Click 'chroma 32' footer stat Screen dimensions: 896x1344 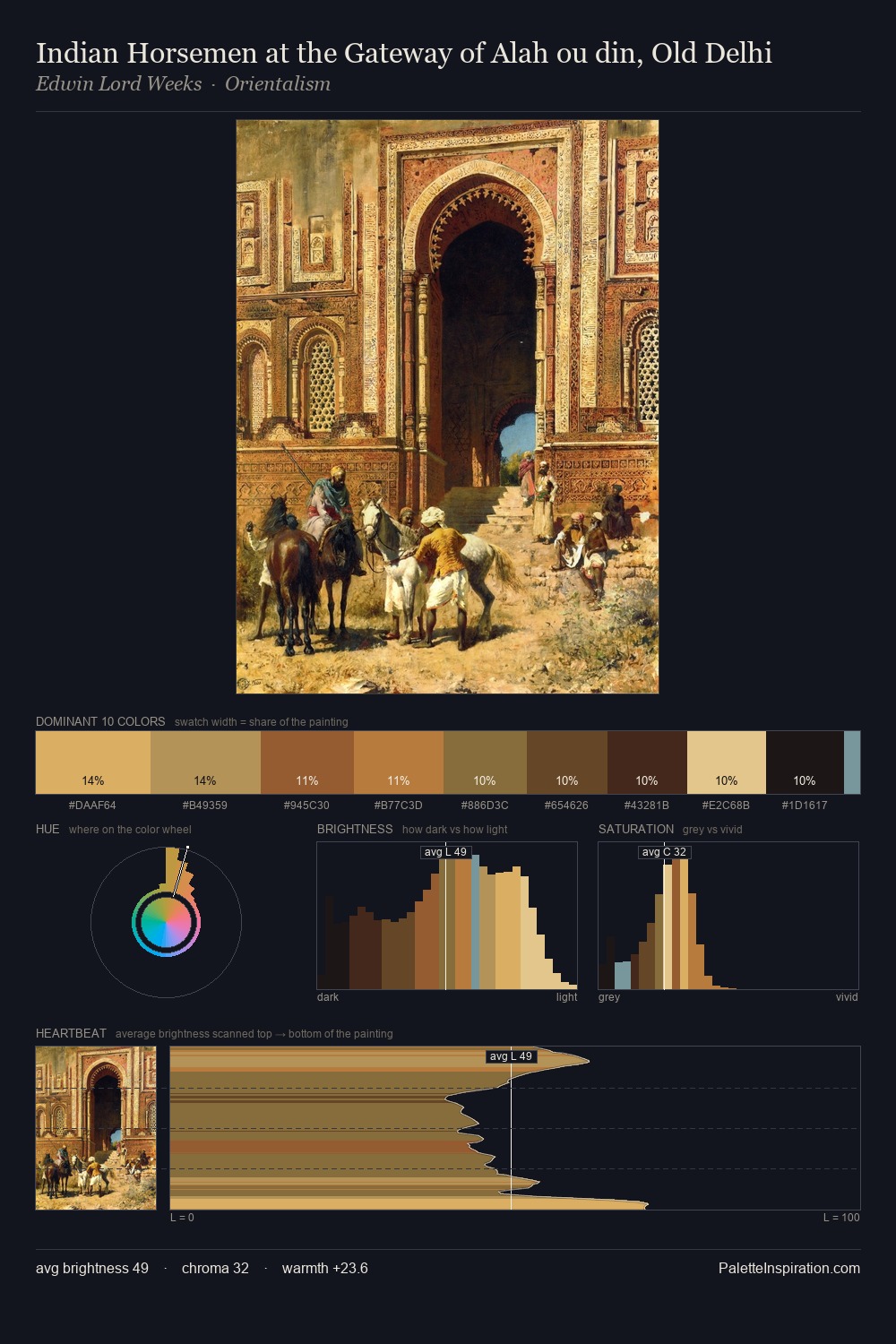click(x=215, y=1268)
